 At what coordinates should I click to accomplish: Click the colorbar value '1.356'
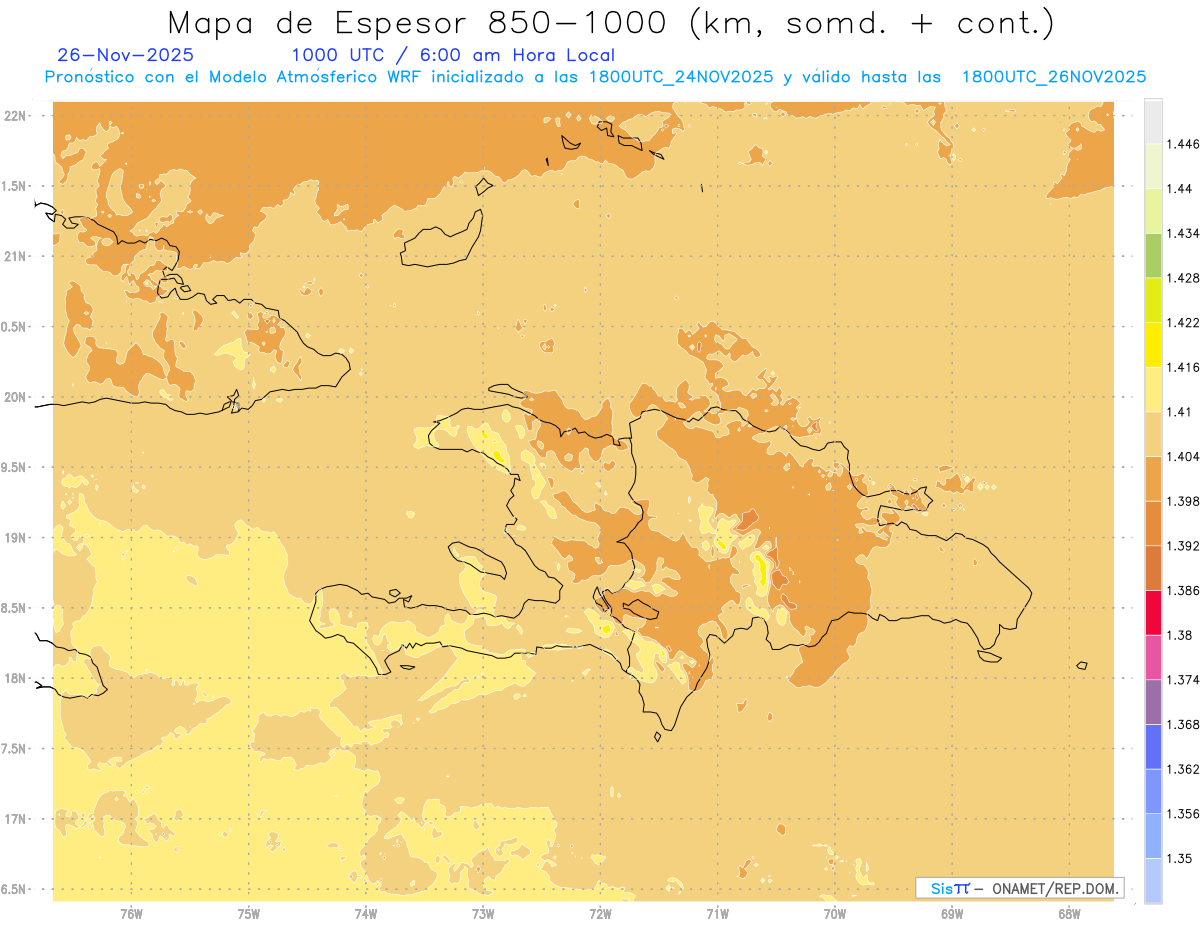(x=1183, y=814)
